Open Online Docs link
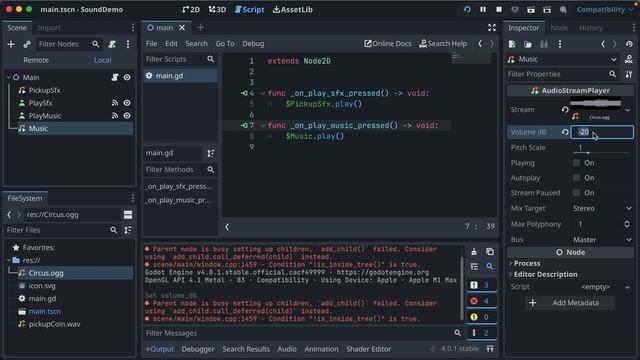The image size is (640, 360). click(387, 44)
